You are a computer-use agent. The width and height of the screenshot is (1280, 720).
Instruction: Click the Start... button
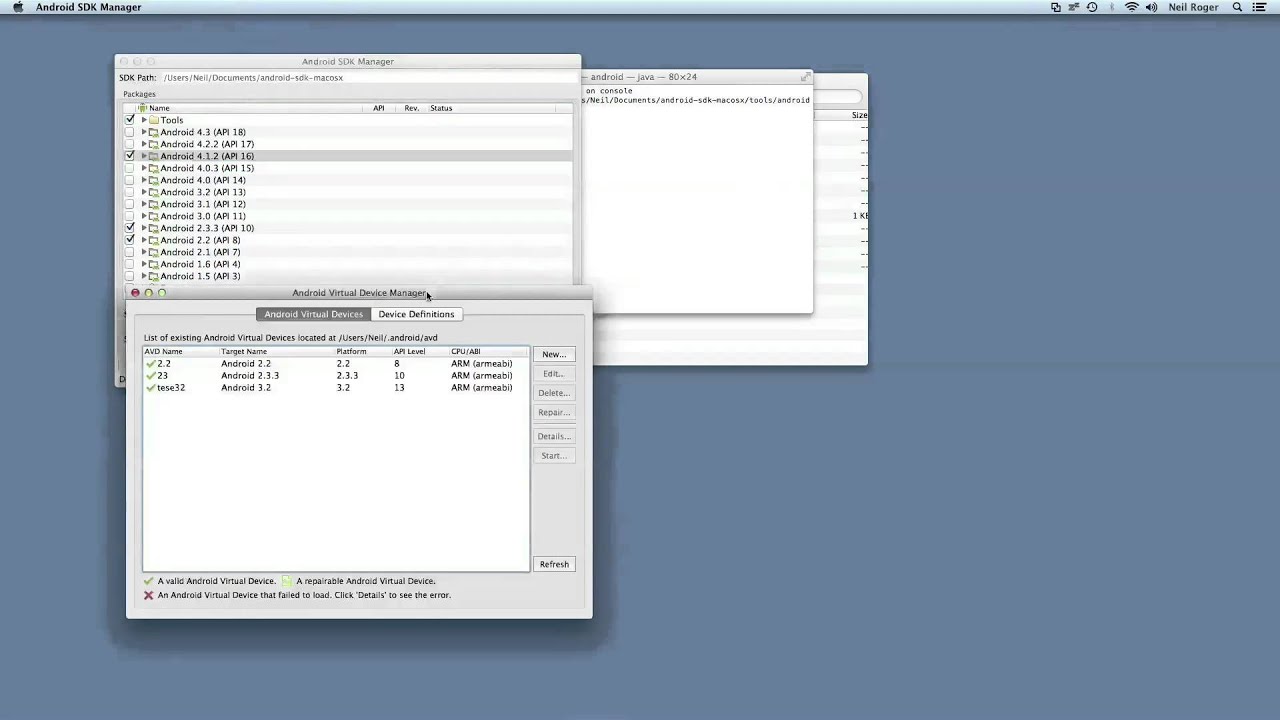coord(554,456)
